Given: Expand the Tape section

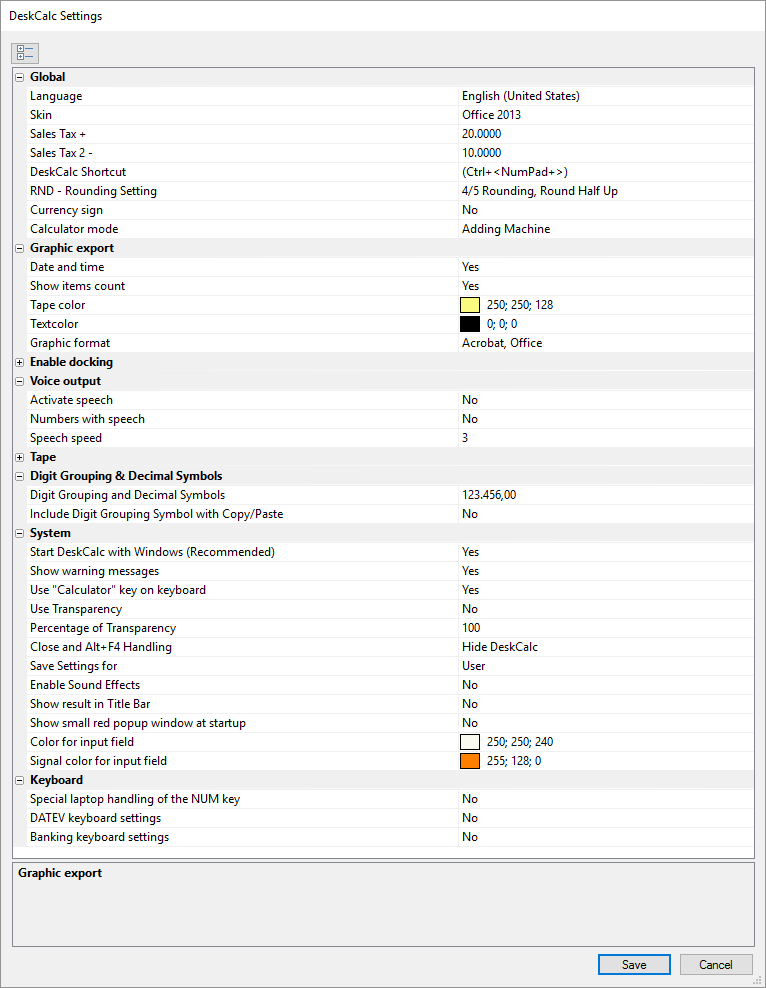Looking at the screenshot, I should [19, 457].
